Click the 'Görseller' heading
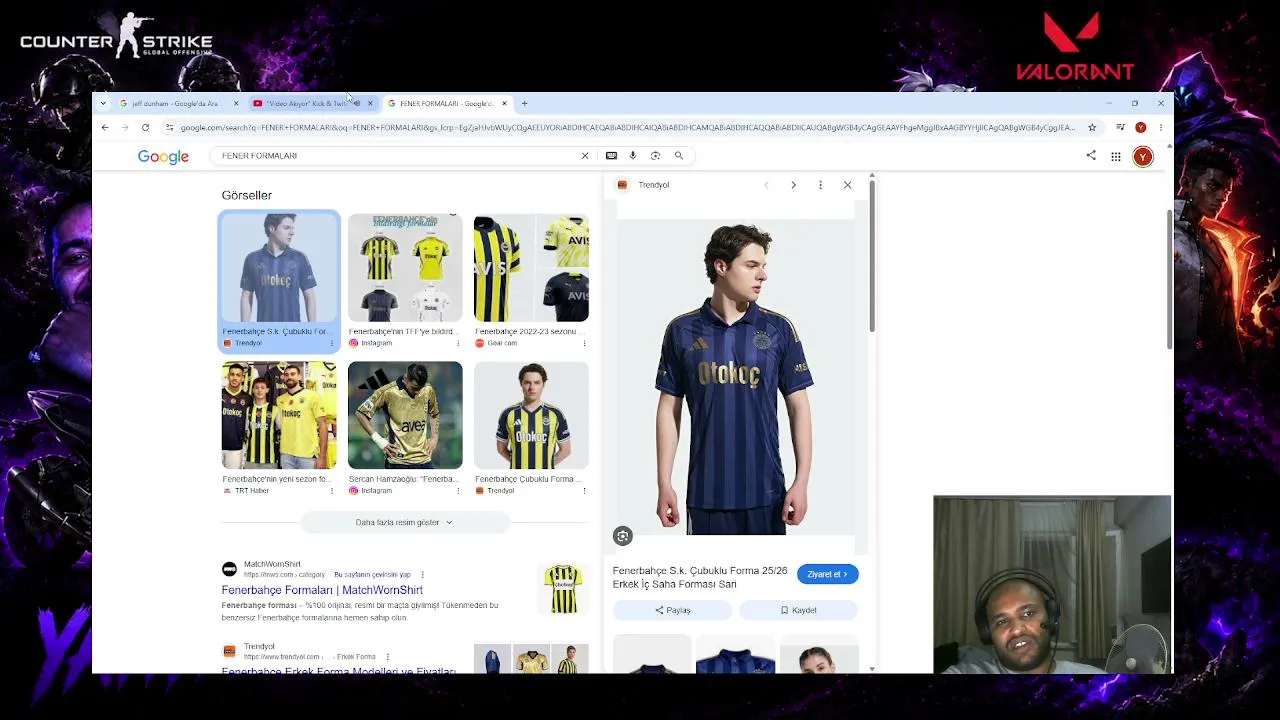 pyautogui.click(x=246, y=195)
